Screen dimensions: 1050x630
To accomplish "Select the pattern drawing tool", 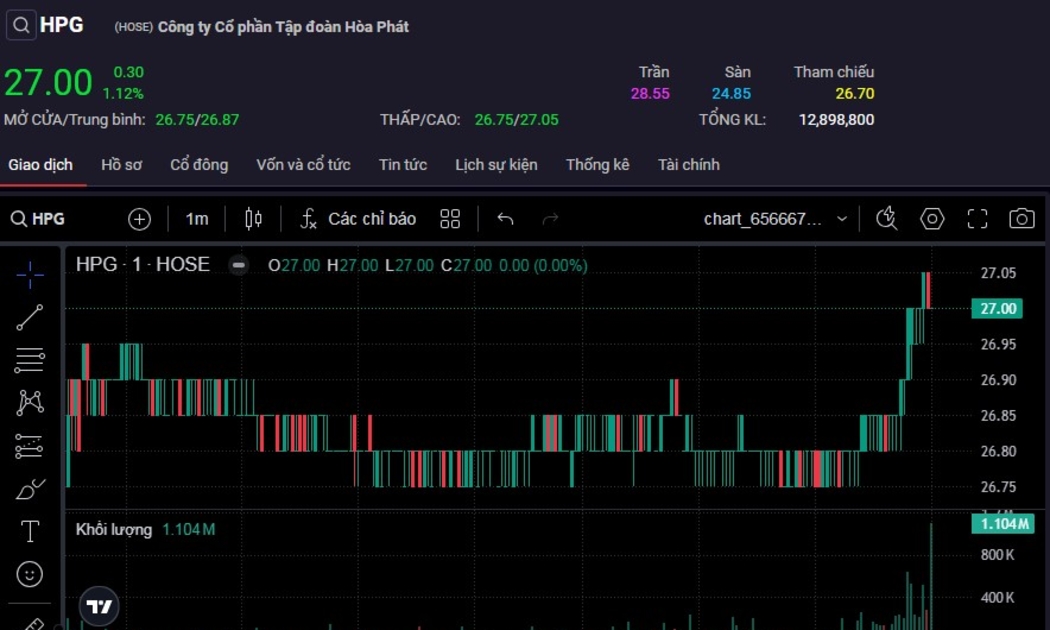I will pyautogui.click(x=30, y=403).
